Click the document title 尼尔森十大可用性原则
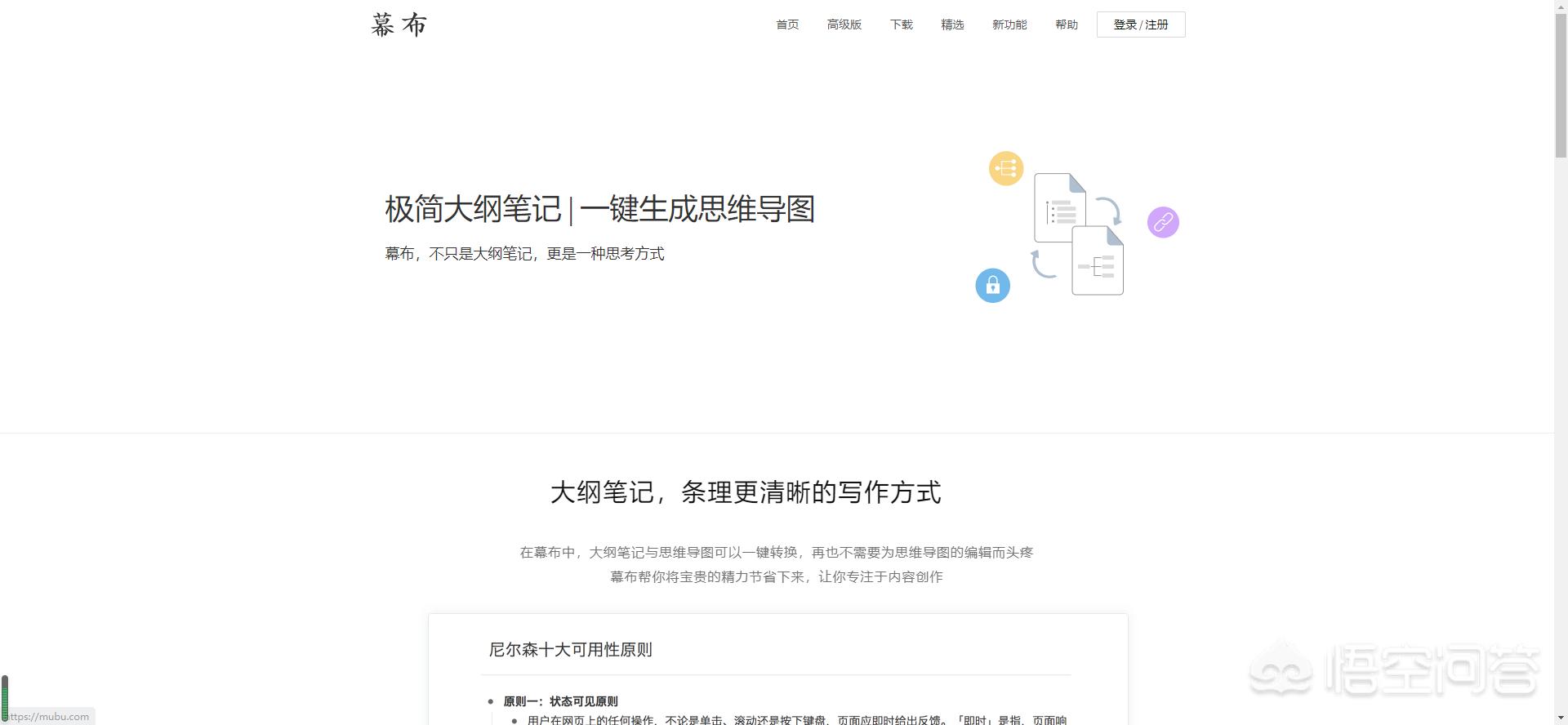Image resolution: width=1568 pixels, height=725 pixels. pyautogui.click(x=570, y=650)
